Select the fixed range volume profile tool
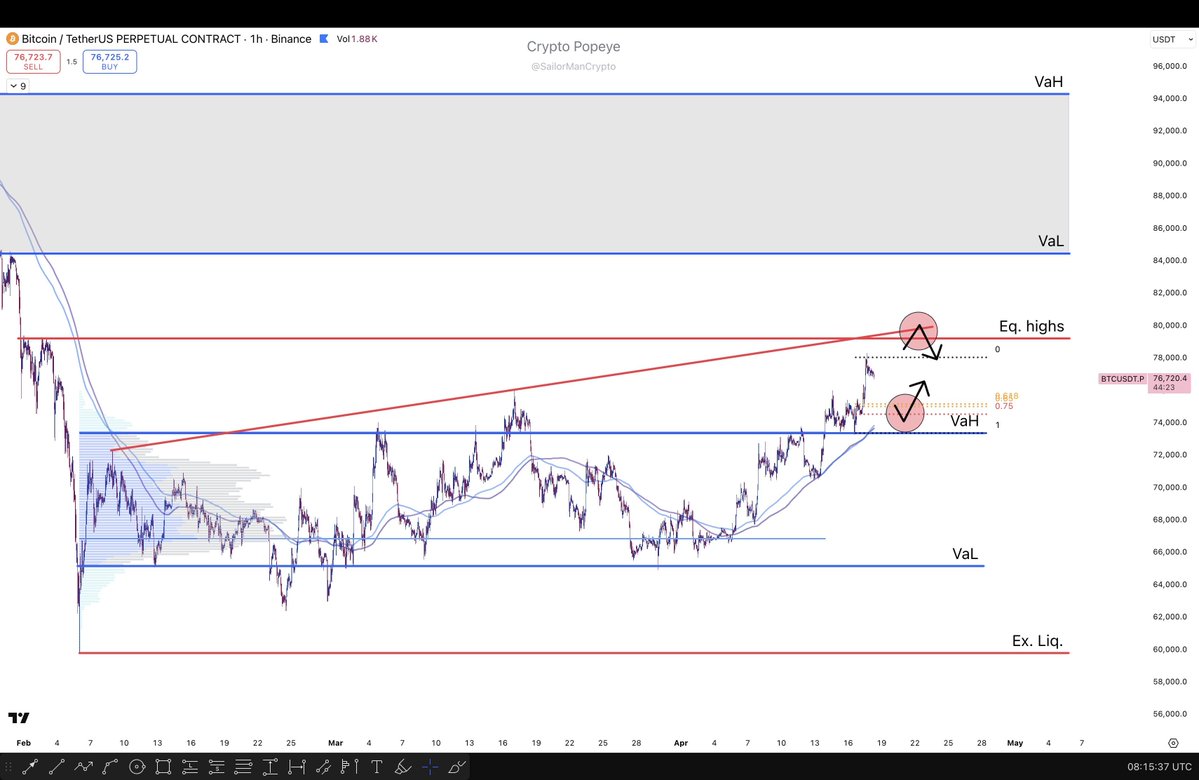 pos(349,766)
